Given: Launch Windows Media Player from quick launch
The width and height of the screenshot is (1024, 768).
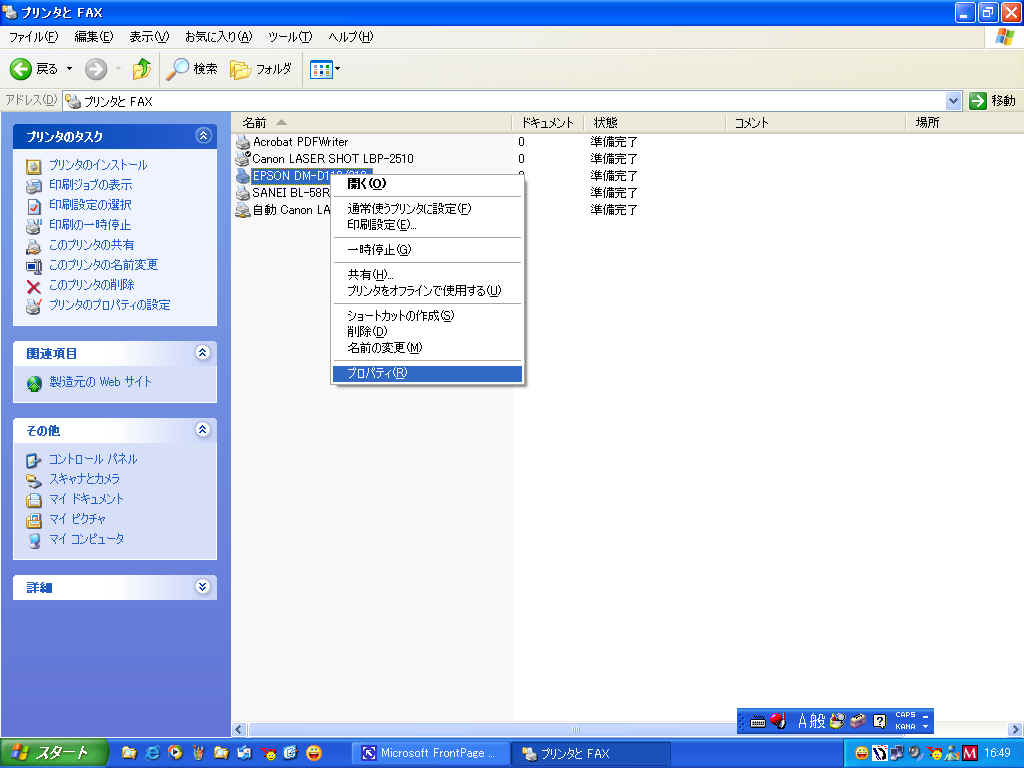Looking at the screenshot, I should tap(175, 753).
